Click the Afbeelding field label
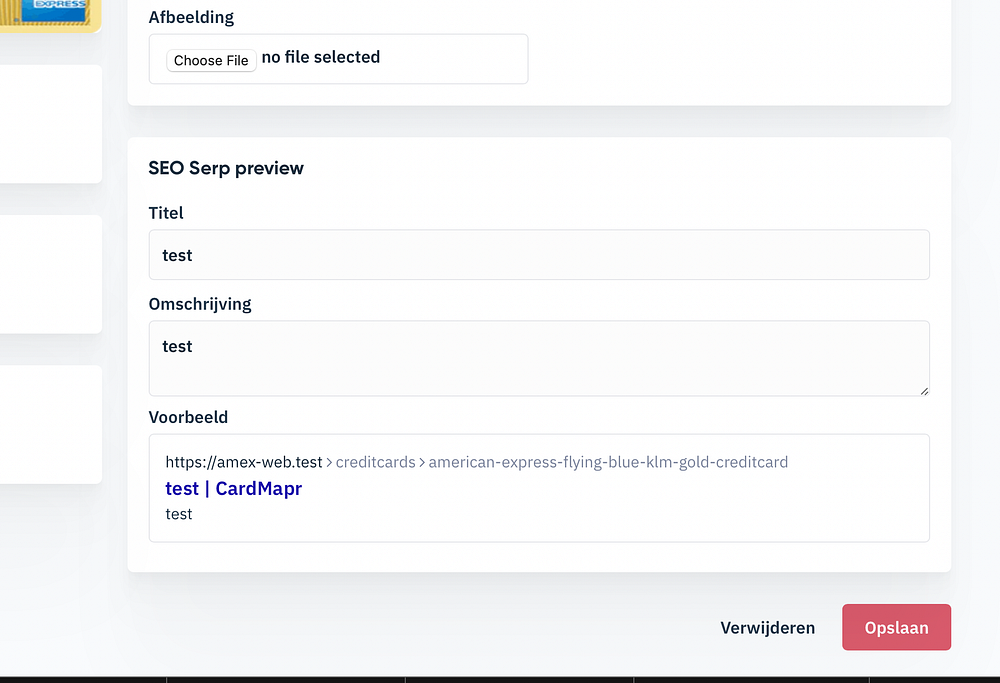The height and width of the screenshot is (683, 1000). 191,17
